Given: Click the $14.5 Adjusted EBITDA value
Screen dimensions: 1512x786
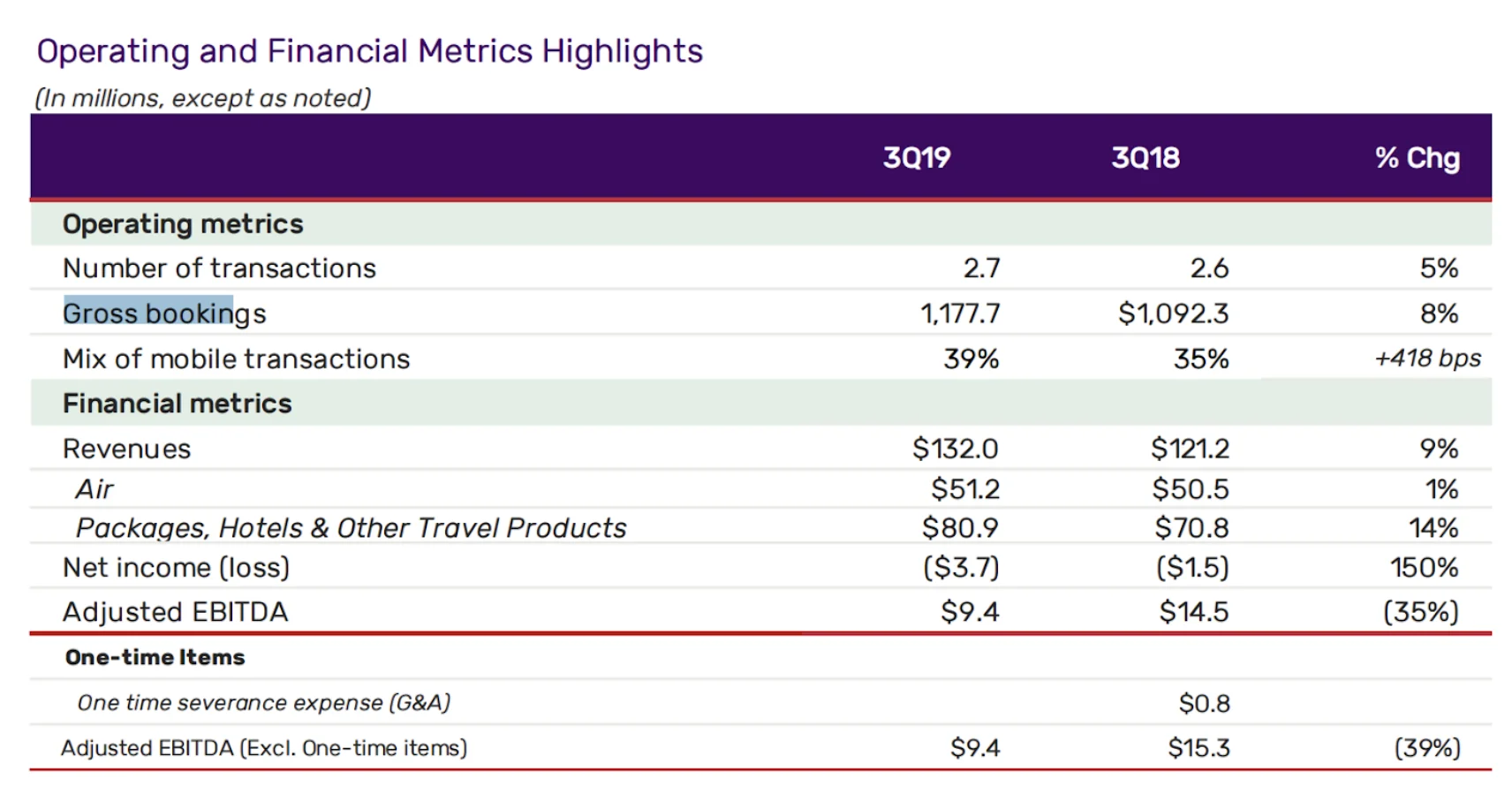Looking at the screenshot, I should pos(1193,612).
